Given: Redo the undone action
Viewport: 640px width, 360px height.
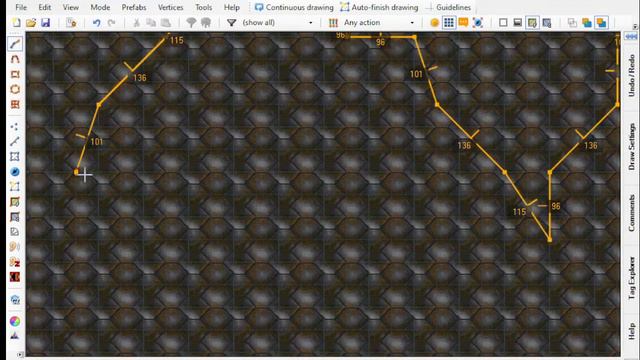Looking at the screenshot, I should [x=111, y=23].
